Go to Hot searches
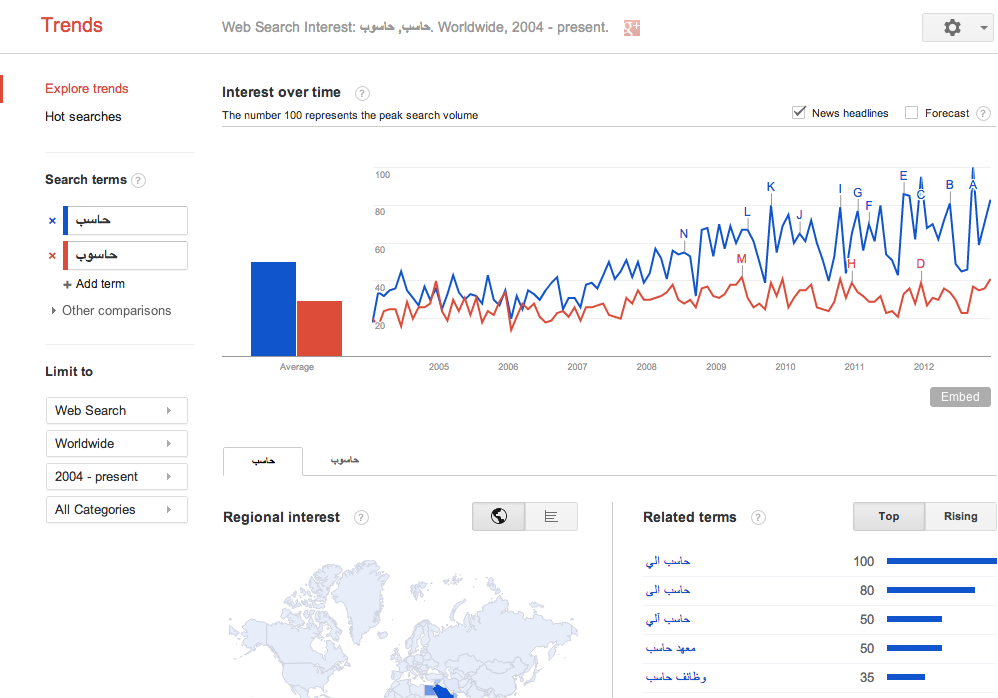The width and height of the screenshot is (998, 698). click(83, 117)
